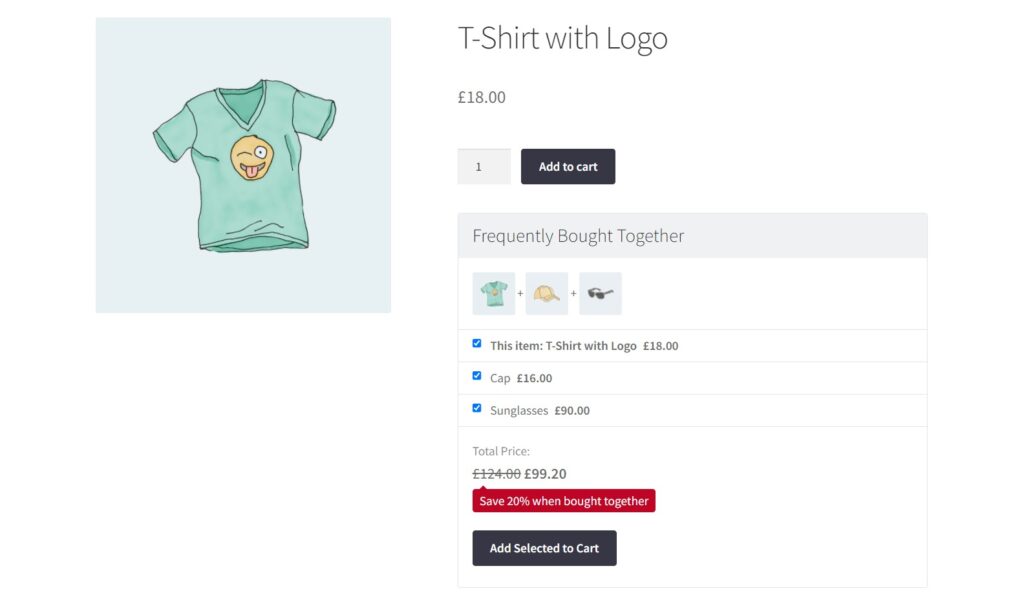Screen dimensions: 1024x597
Task: Select the Cap thumbnail image
Action: click(546, 293)
